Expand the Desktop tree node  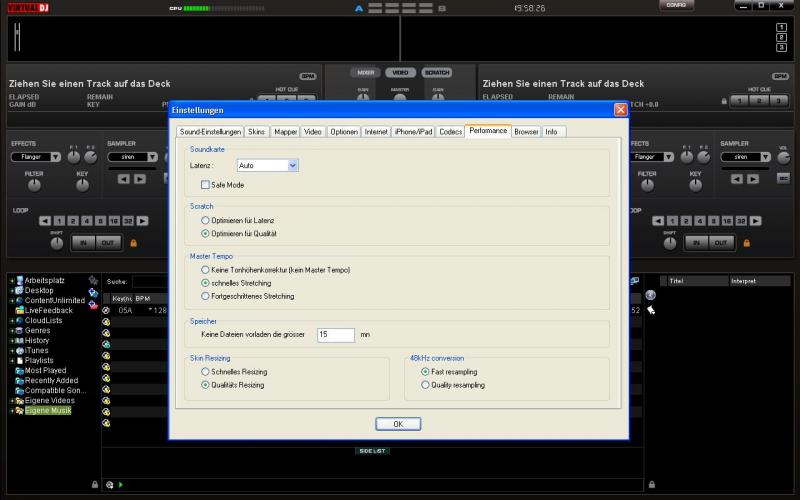[12, 291]
